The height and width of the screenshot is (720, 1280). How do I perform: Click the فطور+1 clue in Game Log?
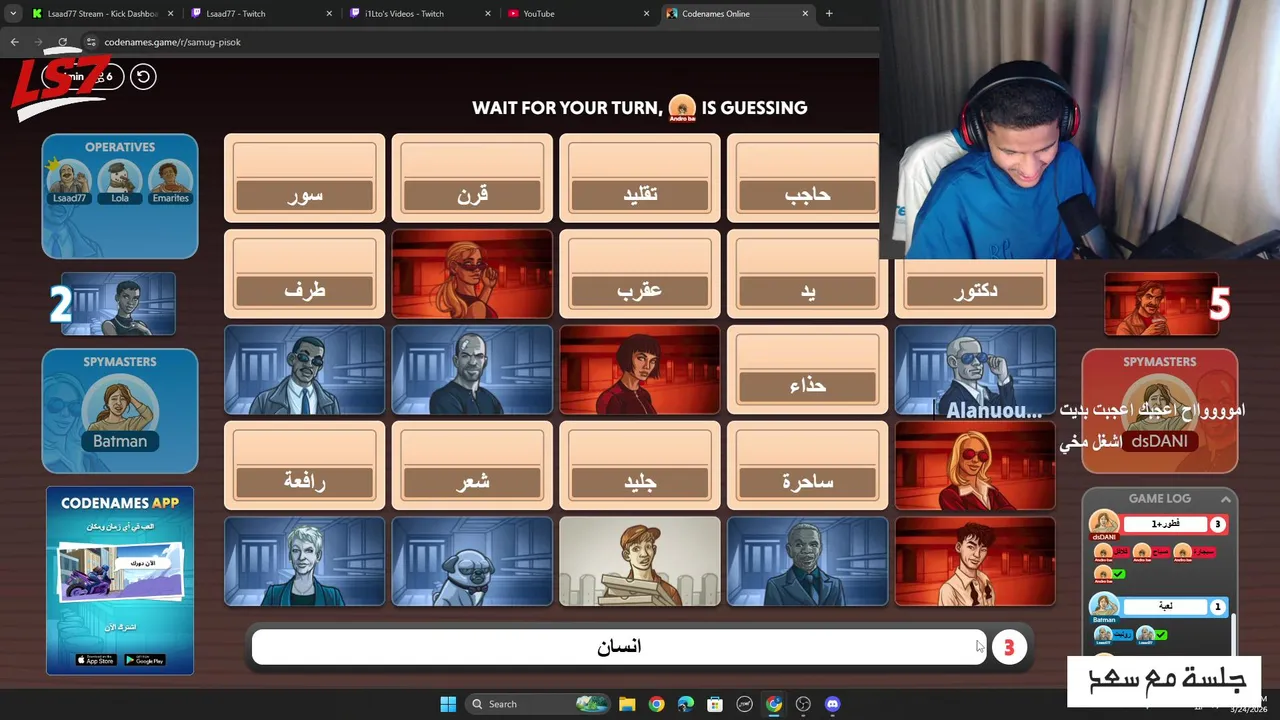pos(1165,524)
